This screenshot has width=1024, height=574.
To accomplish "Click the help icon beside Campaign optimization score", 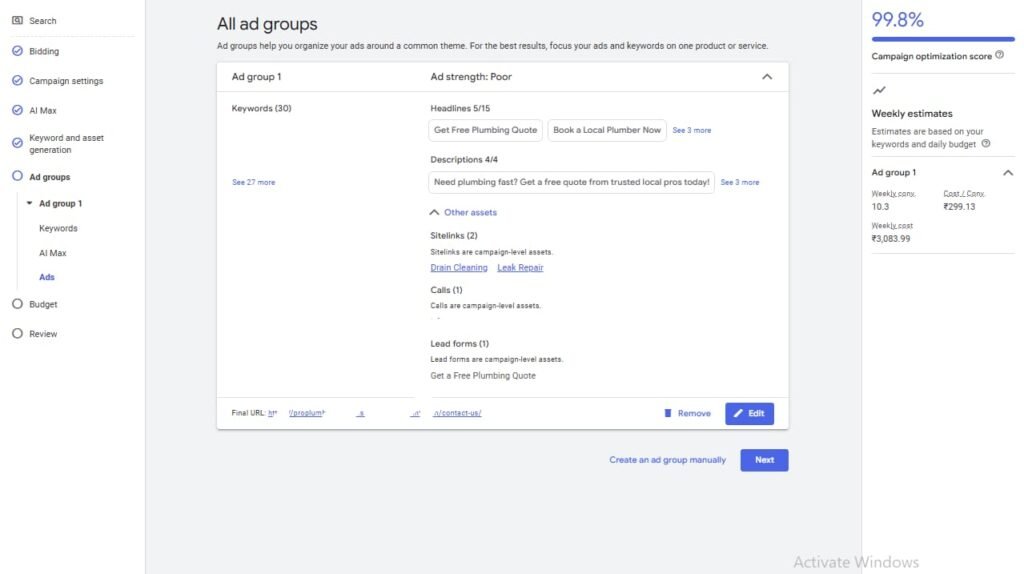I will pos(999,56).
